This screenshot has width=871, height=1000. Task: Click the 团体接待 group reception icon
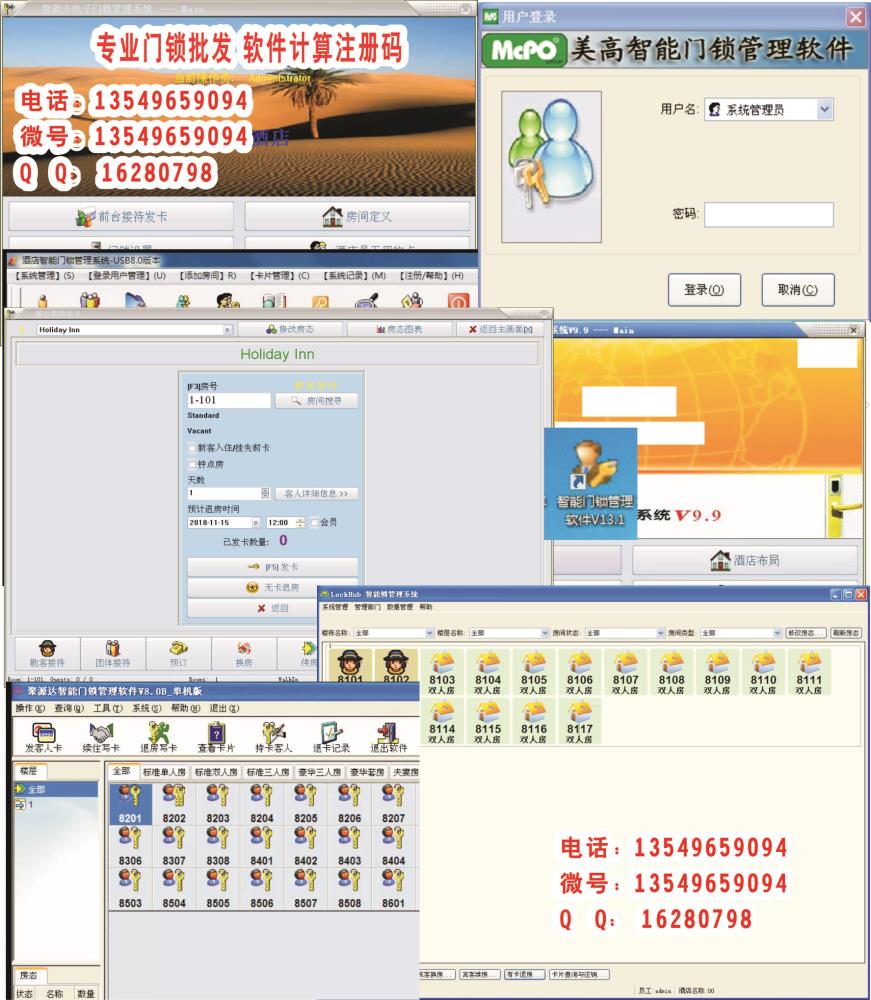[x=113, y=654]
